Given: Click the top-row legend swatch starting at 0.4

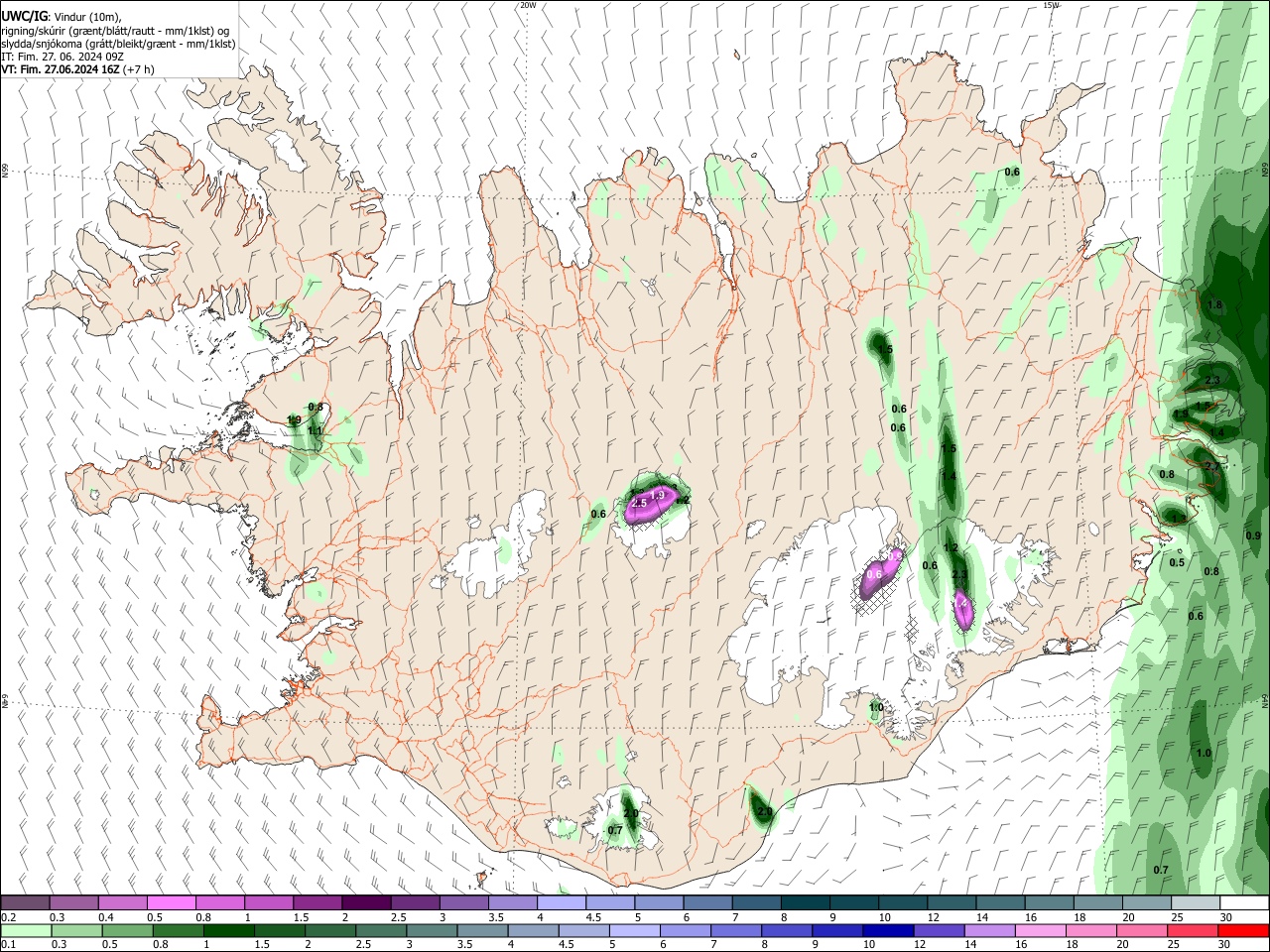Looking at the screenshot, I should pos(122,902).
